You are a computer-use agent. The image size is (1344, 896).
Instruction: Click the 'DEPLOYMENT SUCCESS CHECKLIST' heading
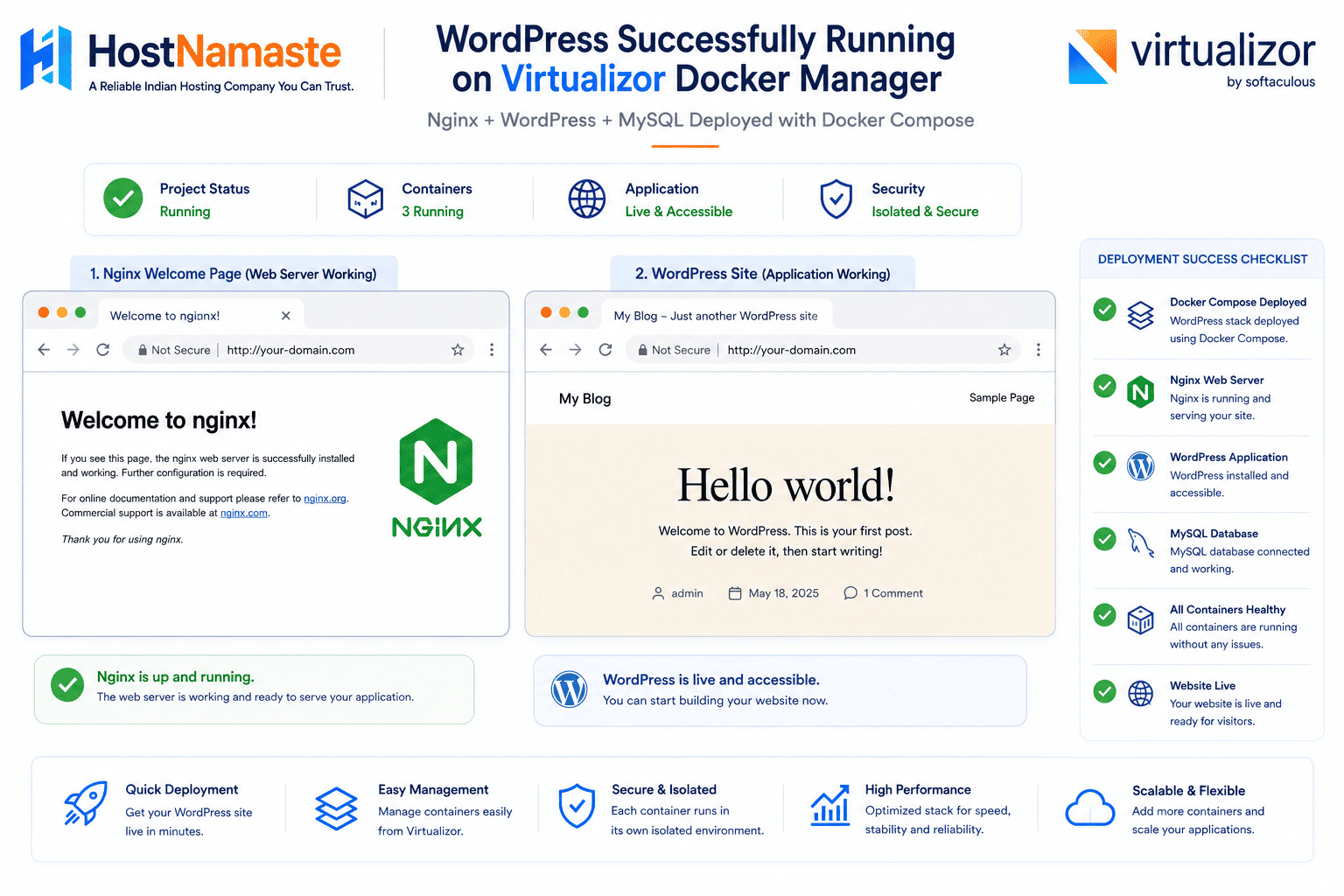click(x=1202, y=259)
